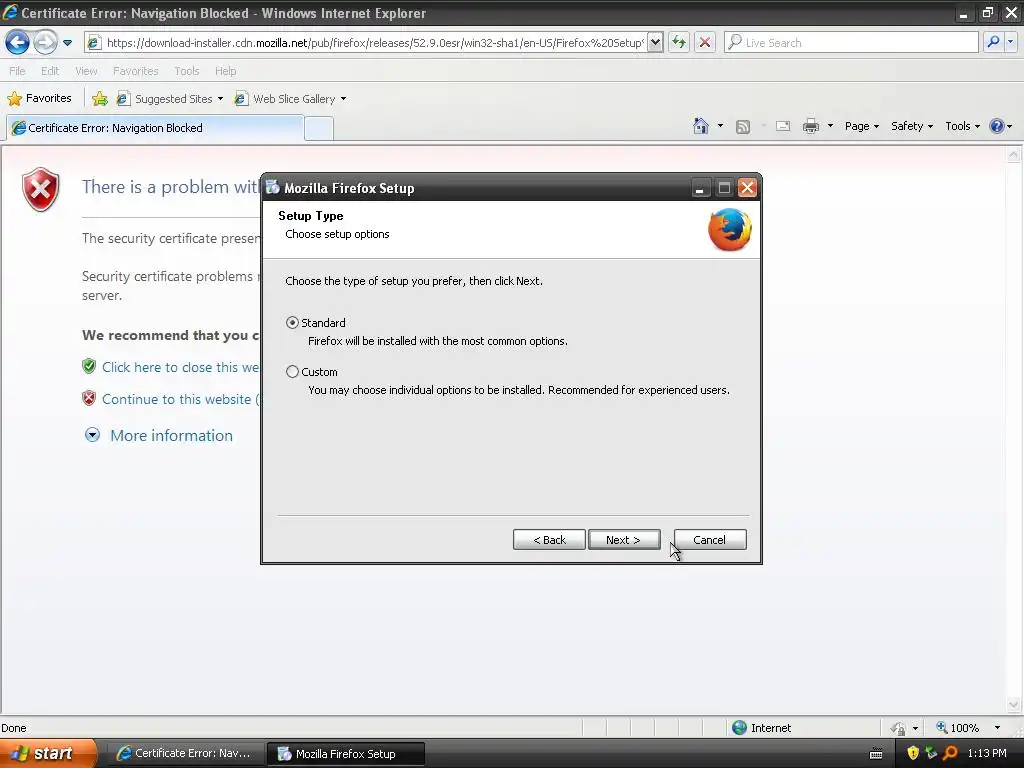
Task: Click the Protected Mode icon in status bar
Action: [899, 728]
